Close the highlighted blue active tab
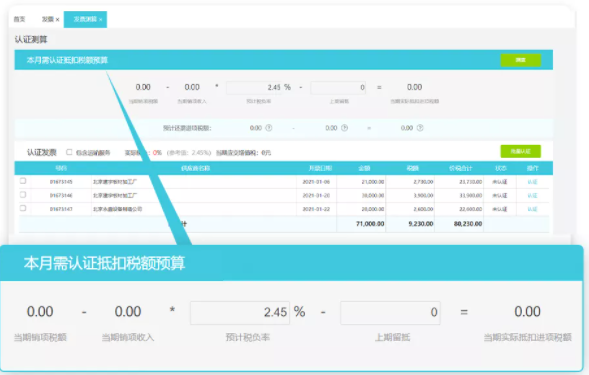Viewport: 589px width, 375px height. pyautogui.click(x=101, y=20)
